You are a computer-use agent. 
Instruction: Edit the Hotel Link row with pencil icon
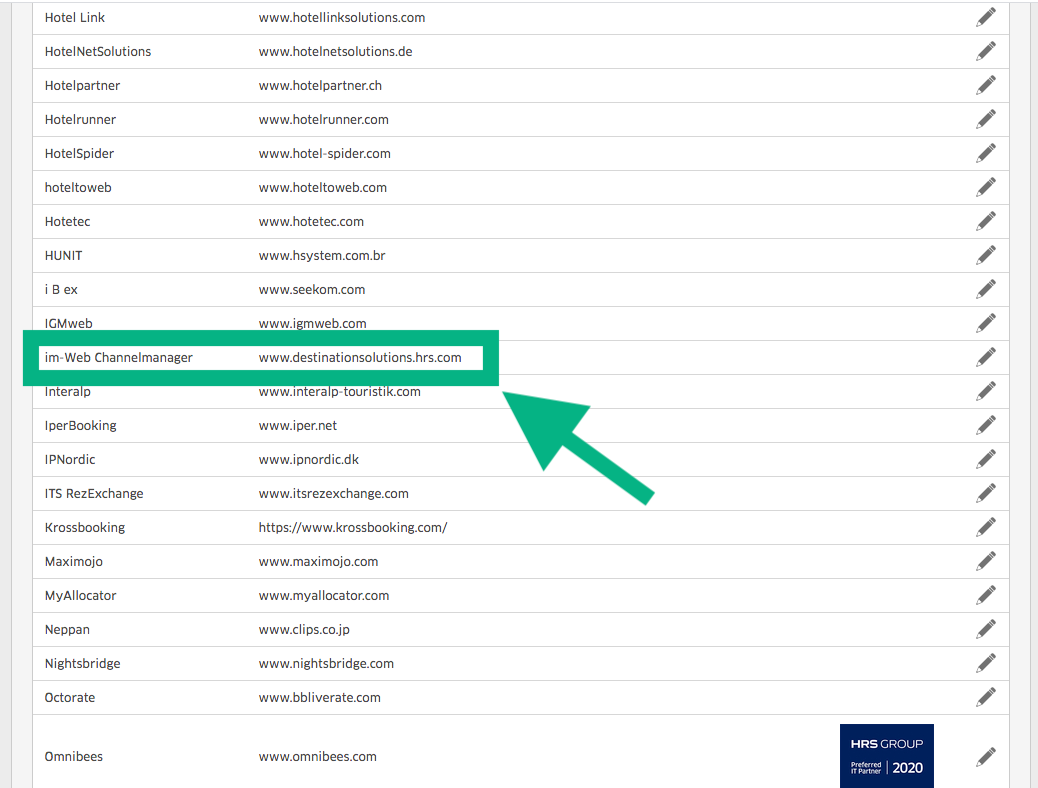coord(986,17)
